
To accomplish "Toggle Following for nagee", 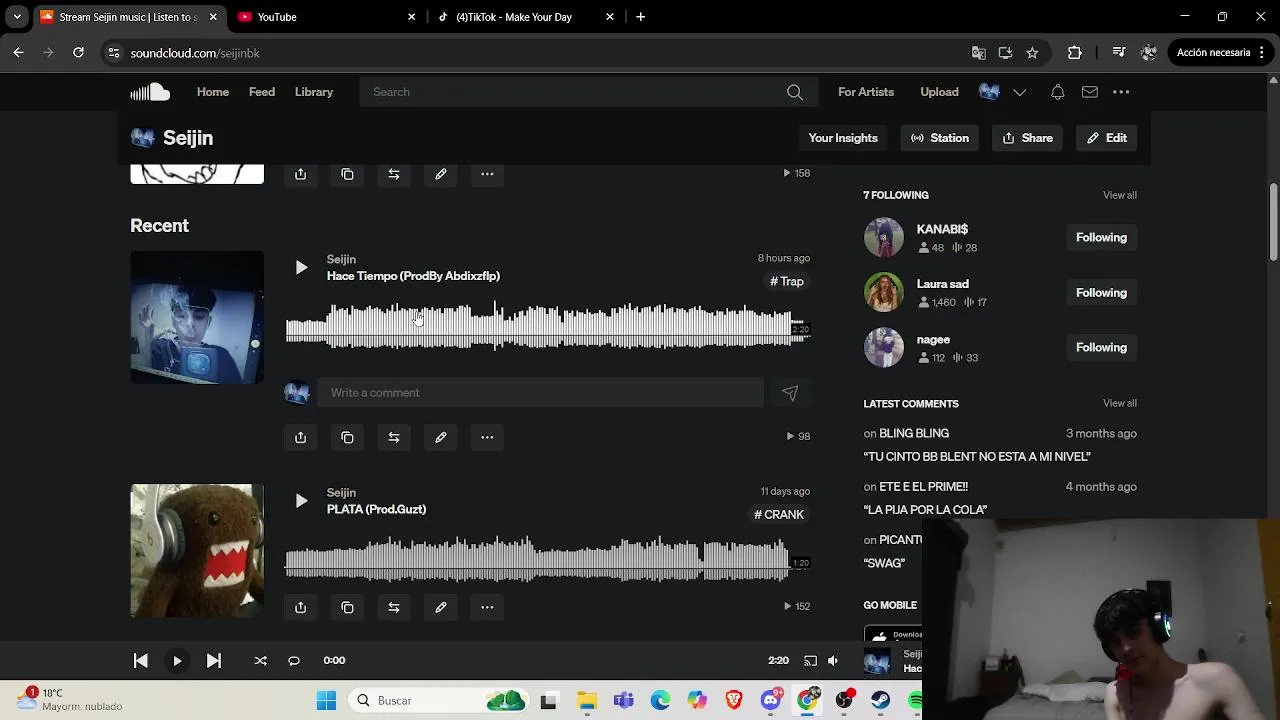I will point(1101,348).
